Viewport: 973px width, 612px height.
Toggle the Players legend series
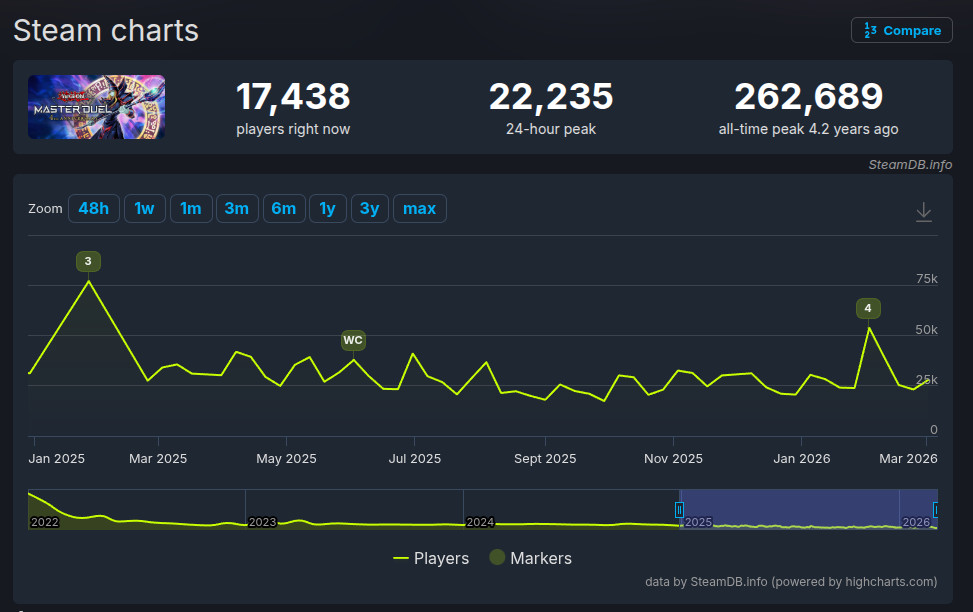click(431, 558)
